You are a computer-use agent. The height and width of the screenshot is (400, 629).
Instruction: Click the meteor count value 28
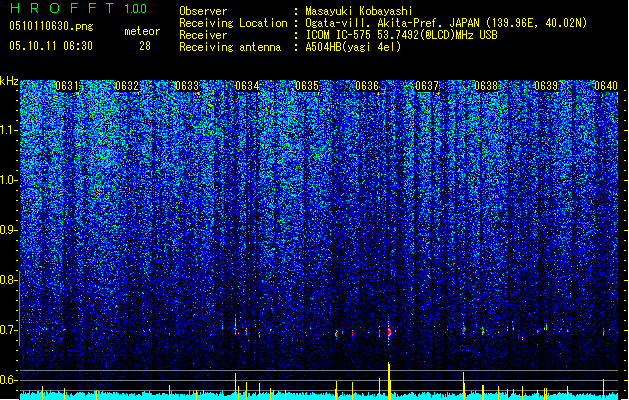point(145,46)
